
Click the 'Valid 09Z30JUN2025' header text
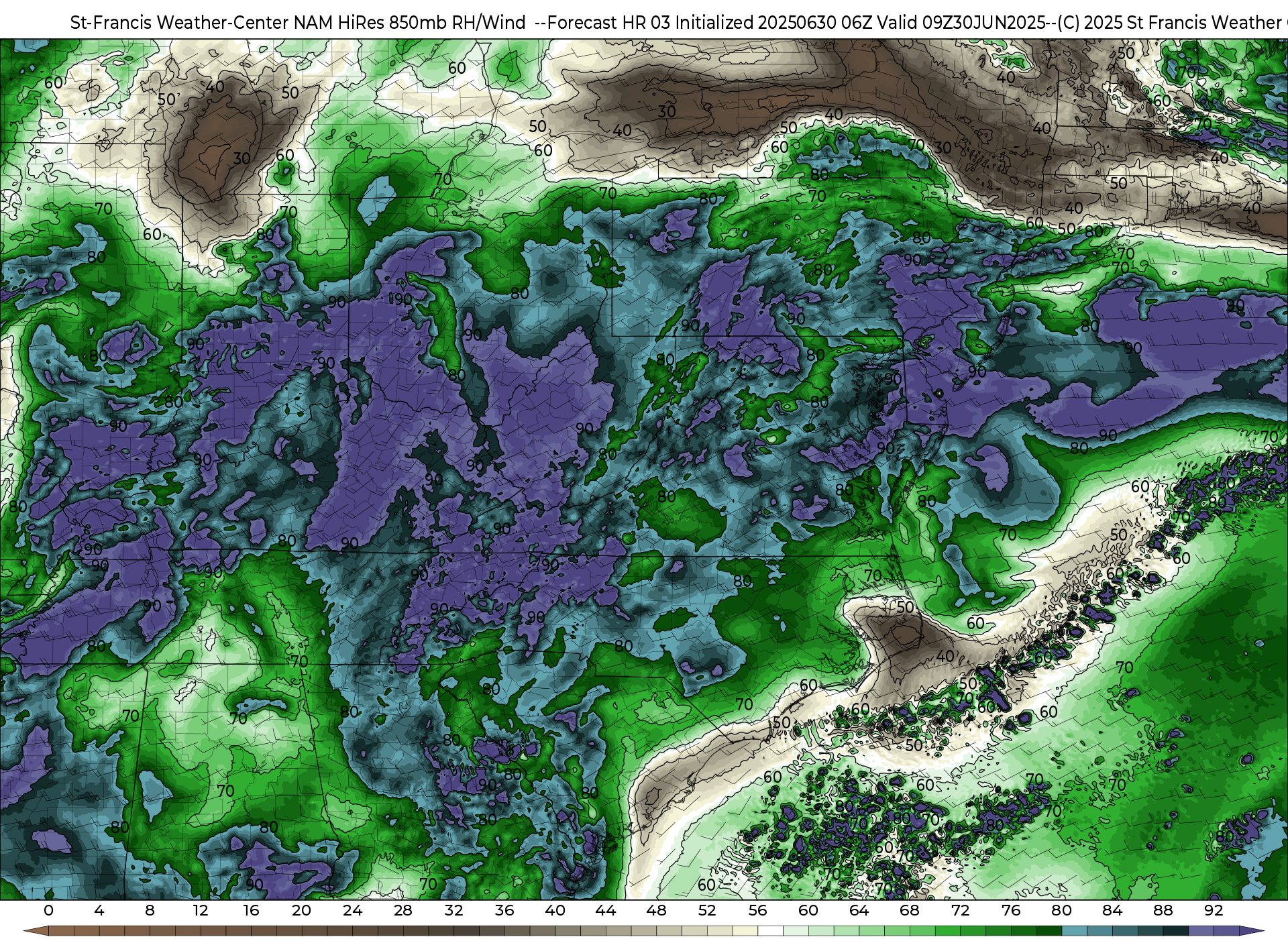point(961,23)
